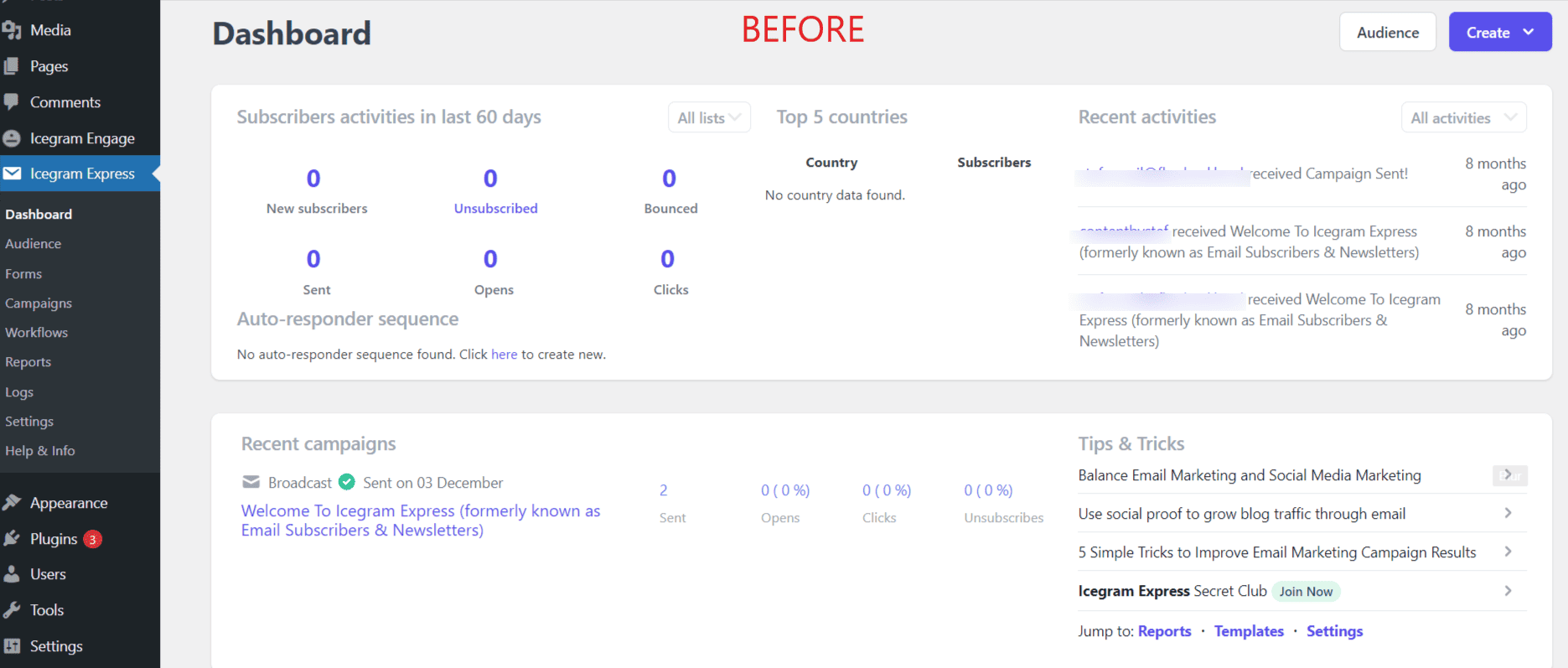
Task: Click the Tools wrench icon
Action: click(x=12, y=610)
